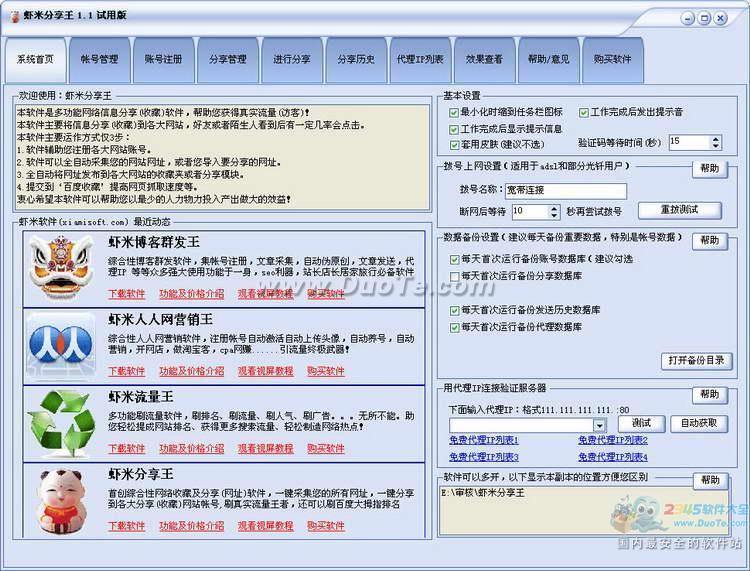Click the 验证码等待时间 value field
Viewport: 750px width, 571px height.
click(x=689, y=142)
